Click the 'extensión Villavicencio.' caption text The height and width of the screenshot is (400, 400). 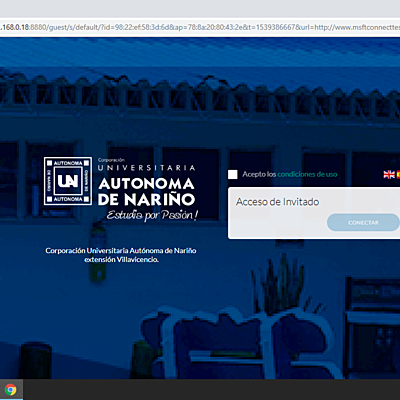[x=121, y=259]
